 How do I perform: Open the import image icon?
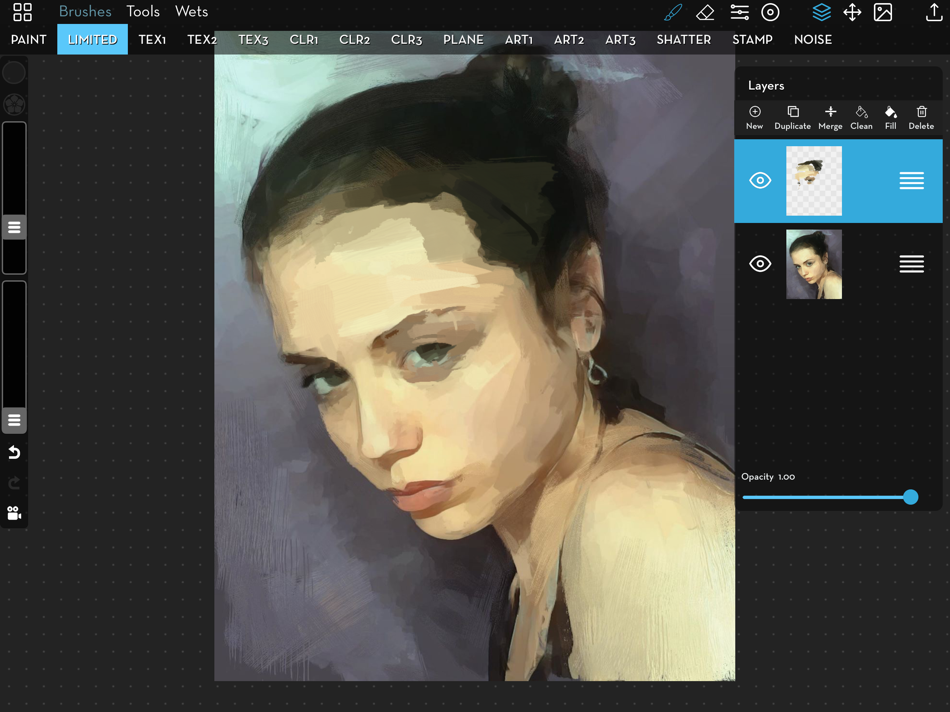click(x=883, y=13)
